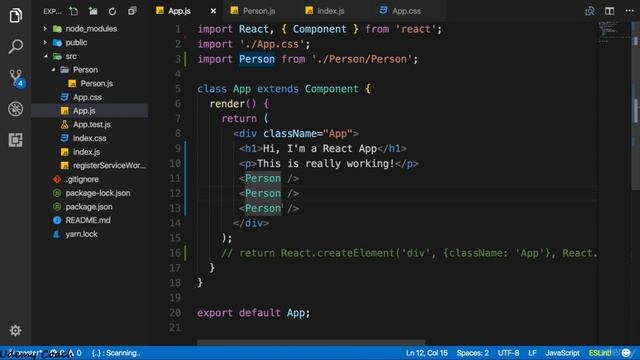Viewport: 640px width, 360px height.
Task: Click highlighted Person in import line
Action: (x=257, y=59)
